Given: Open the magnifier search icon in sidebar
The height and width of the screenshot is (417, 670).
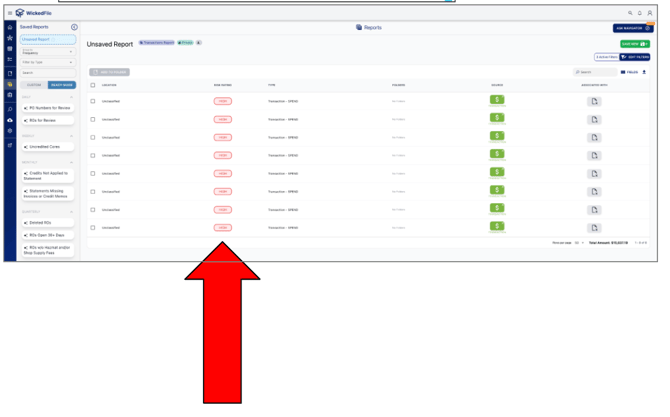Looking at the screenshot, I should point(10,109).
